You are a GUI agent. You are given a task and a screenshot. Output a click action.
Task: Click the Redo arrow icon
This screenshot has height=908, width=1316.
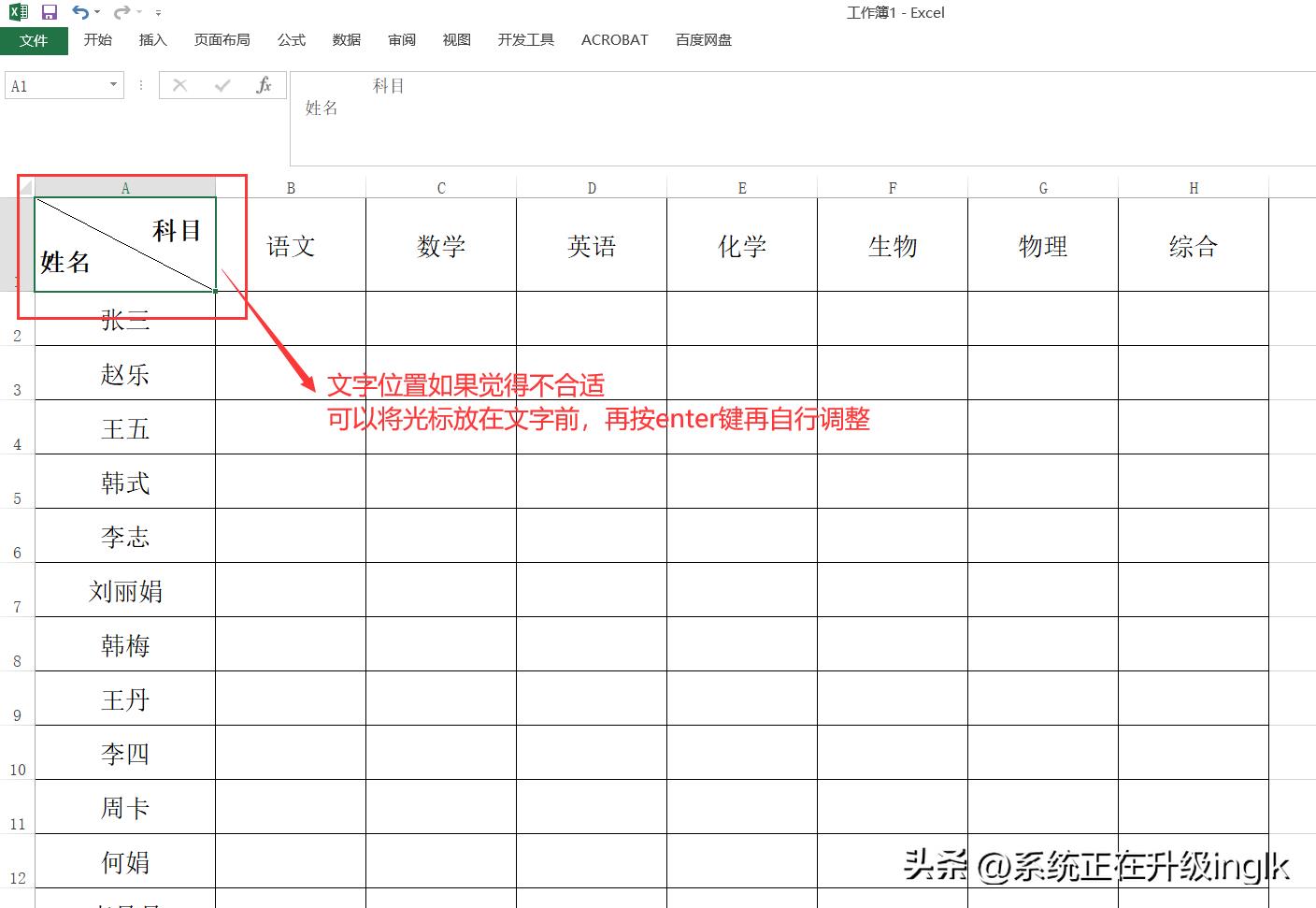(x=122, y=12)
